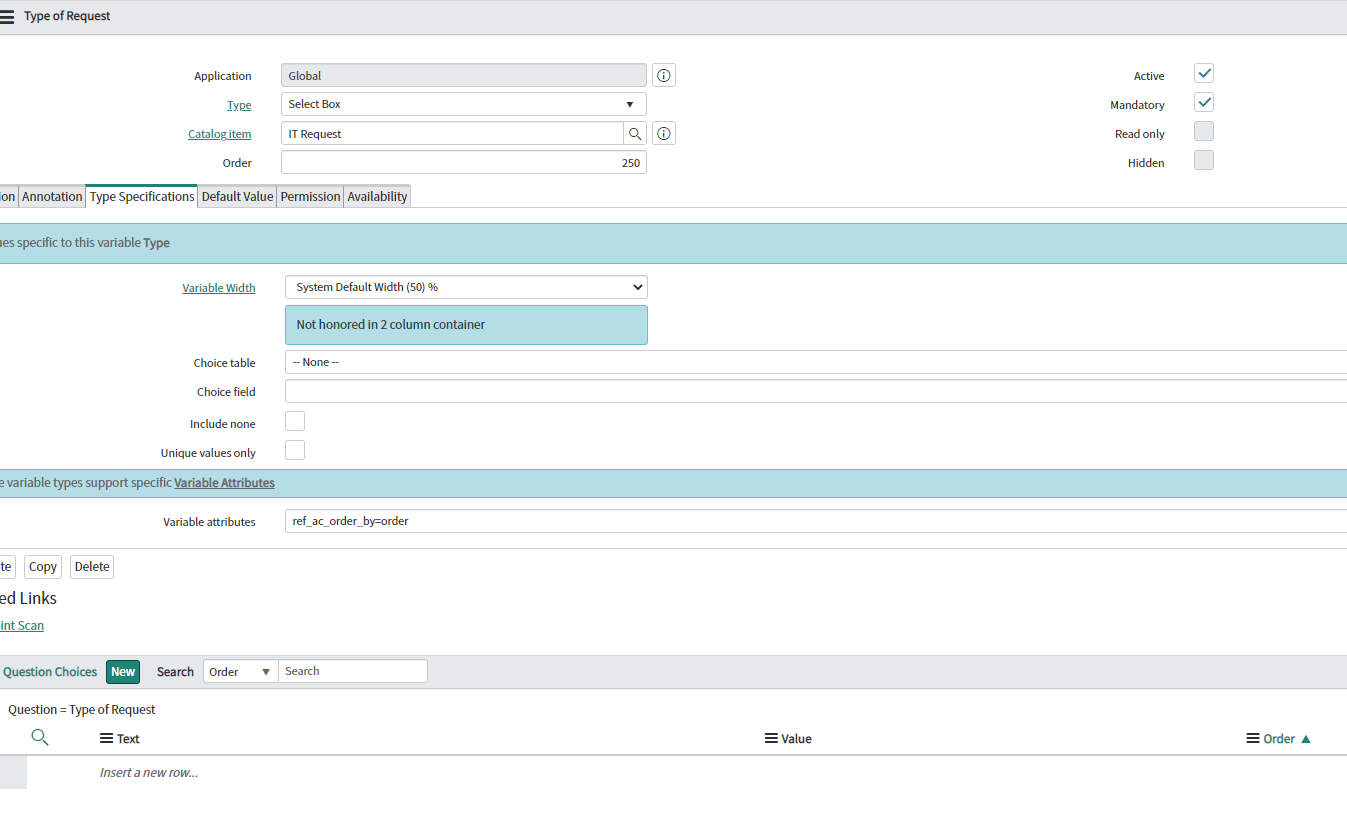Click the Question = Type of Request filter breadcrumb
Viewport: 1347px width, 831px height.
(x=82, y=710)
